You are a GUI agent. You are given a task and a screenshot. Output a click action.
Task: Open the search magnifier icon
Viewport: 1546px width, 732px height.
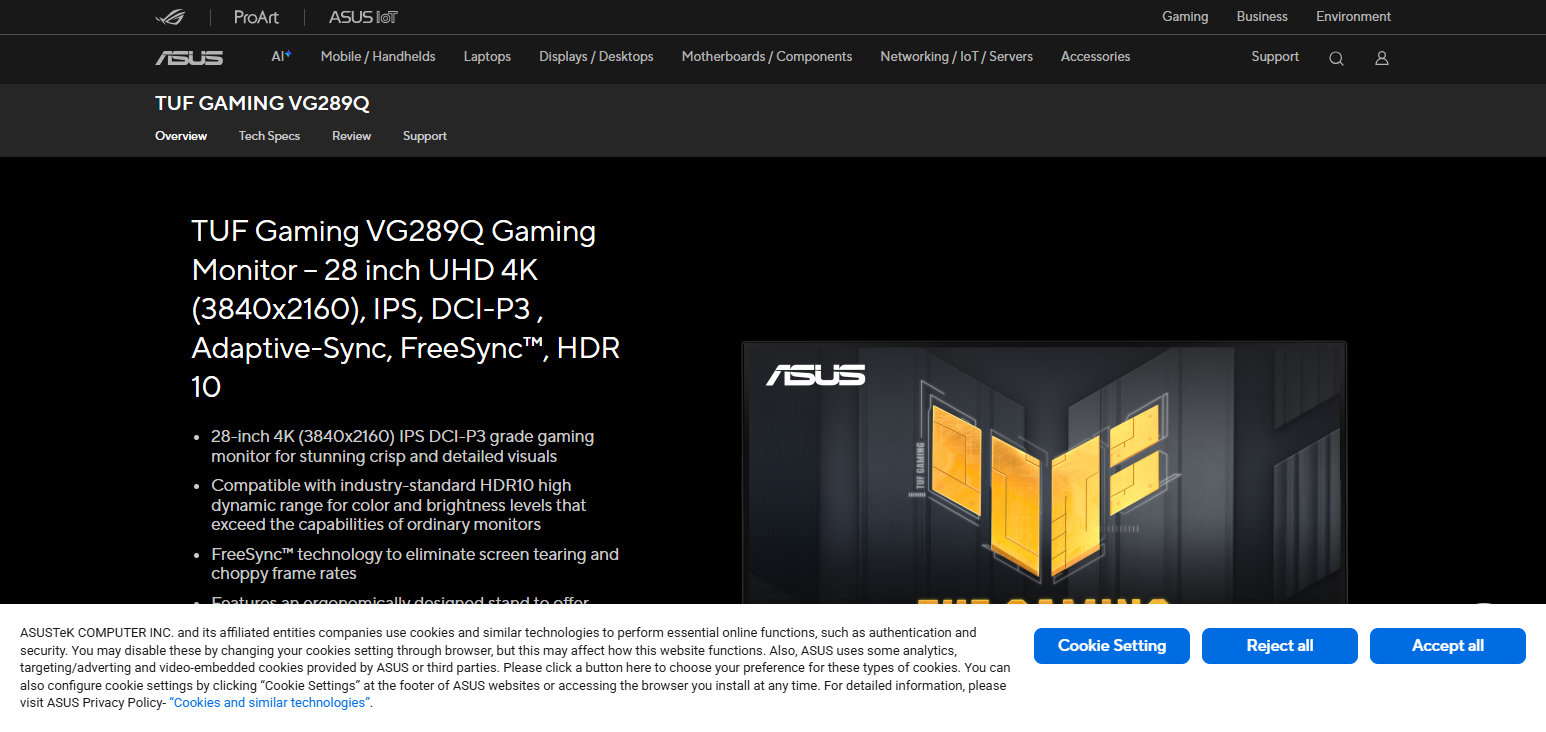tap(1336, 58)
